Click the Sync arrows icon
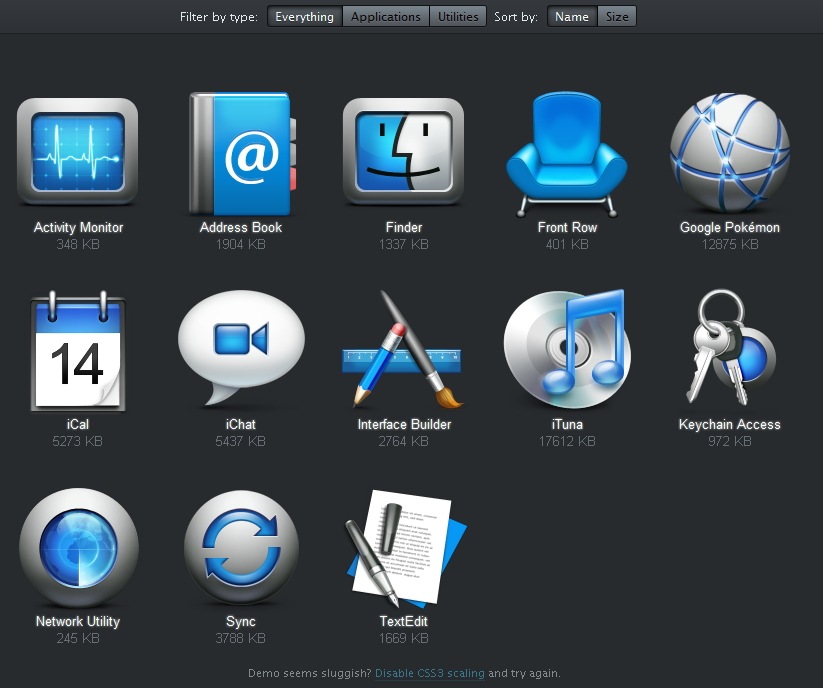 [241, 547]
